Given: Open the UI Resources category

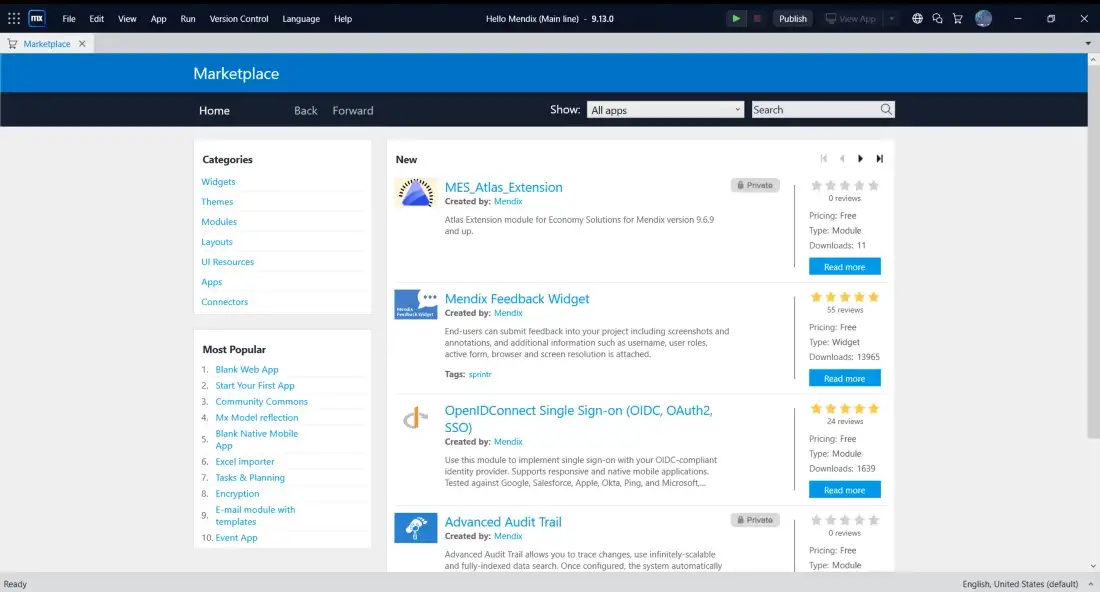Looking at the screenshot, I should tap(228, 262).
